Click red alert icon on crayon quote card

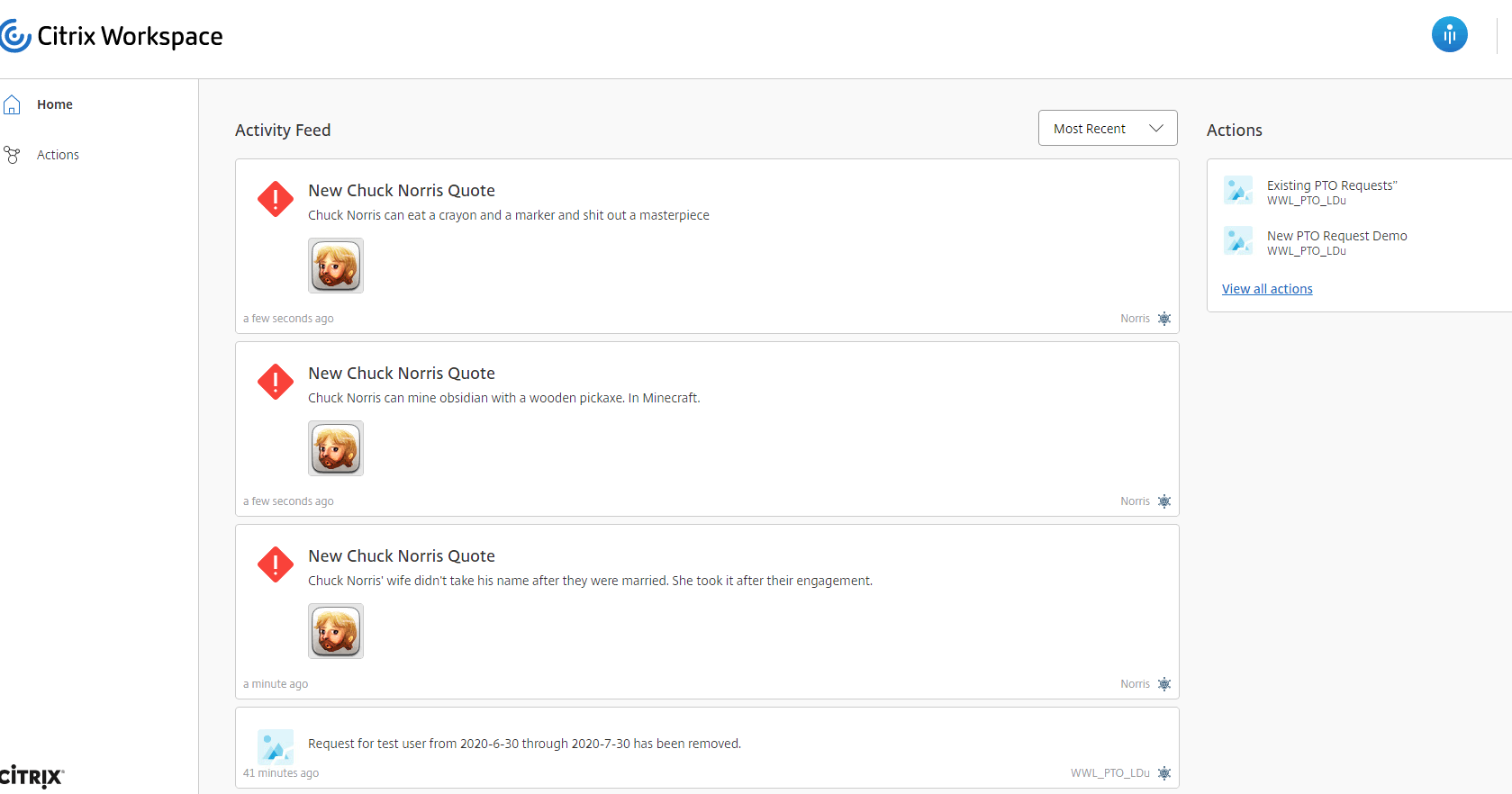point(276,199)
